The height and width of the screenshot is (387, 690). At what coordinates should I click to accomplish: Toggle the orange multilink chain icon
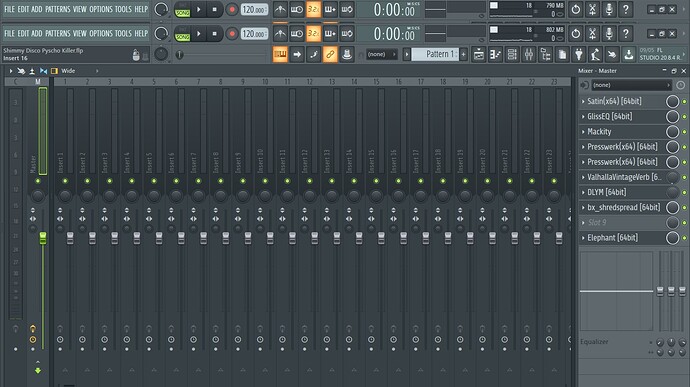click(330, 55)
